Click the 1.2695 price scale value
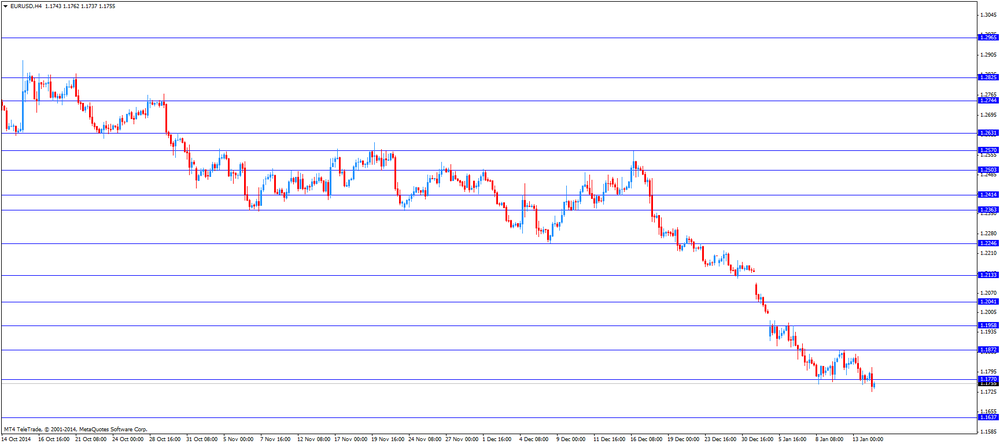 (x=990, y=115)
